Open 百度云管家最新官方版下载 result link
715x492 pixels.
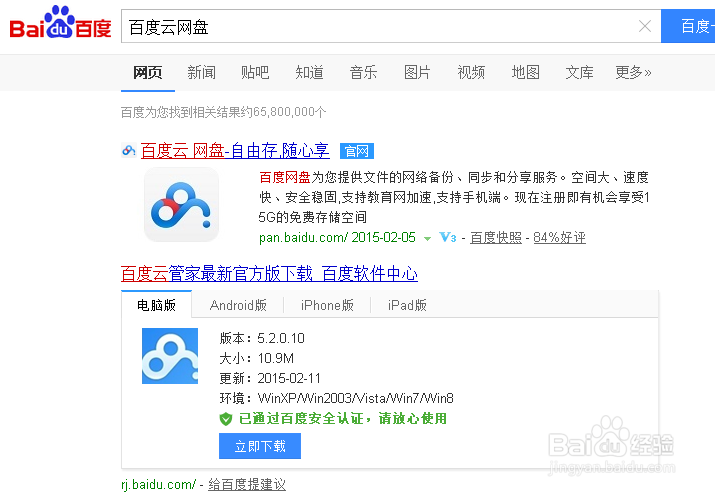269,274
